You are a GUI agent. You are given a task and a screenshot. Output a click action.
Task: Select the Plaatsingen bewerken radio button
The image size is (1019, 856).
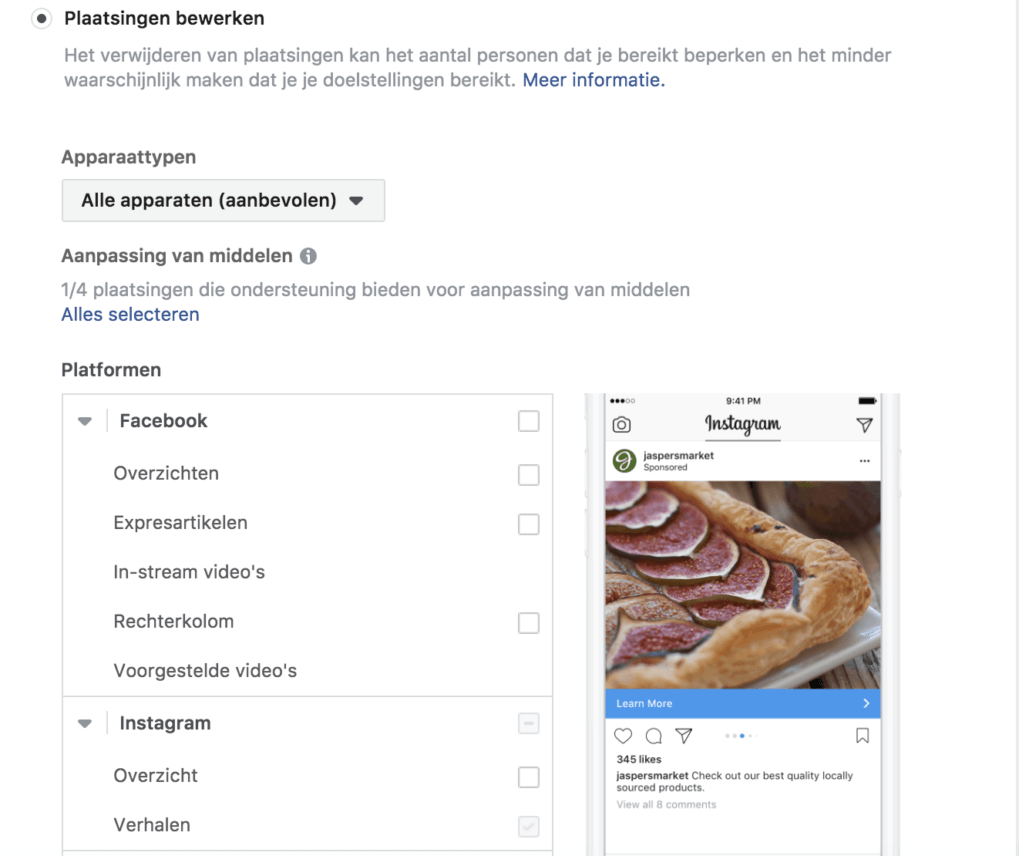pos(42,19)
